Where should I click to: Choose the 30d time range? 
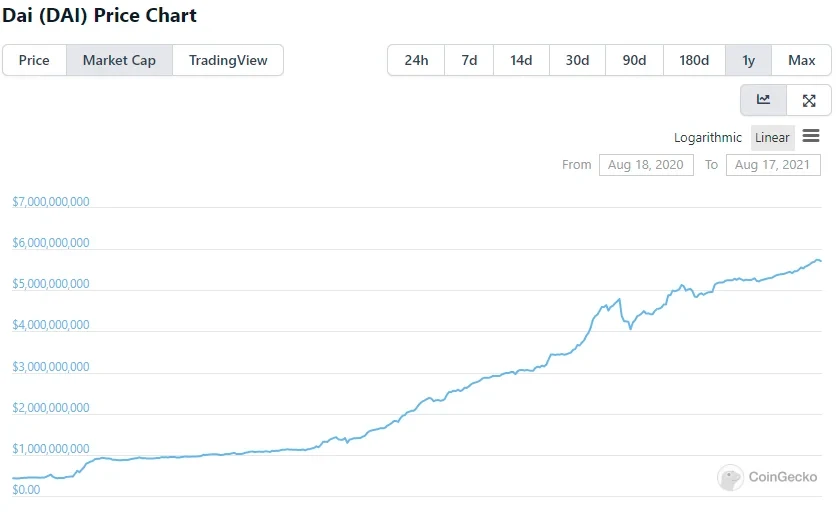pyautogui.click(x=577, y=60)
